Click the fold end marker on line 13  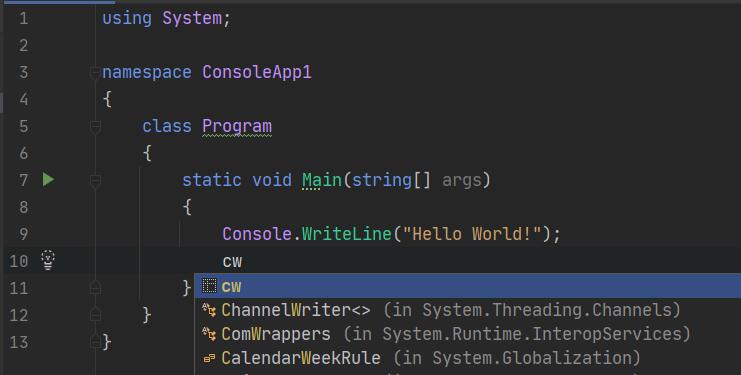pos(95,341)
